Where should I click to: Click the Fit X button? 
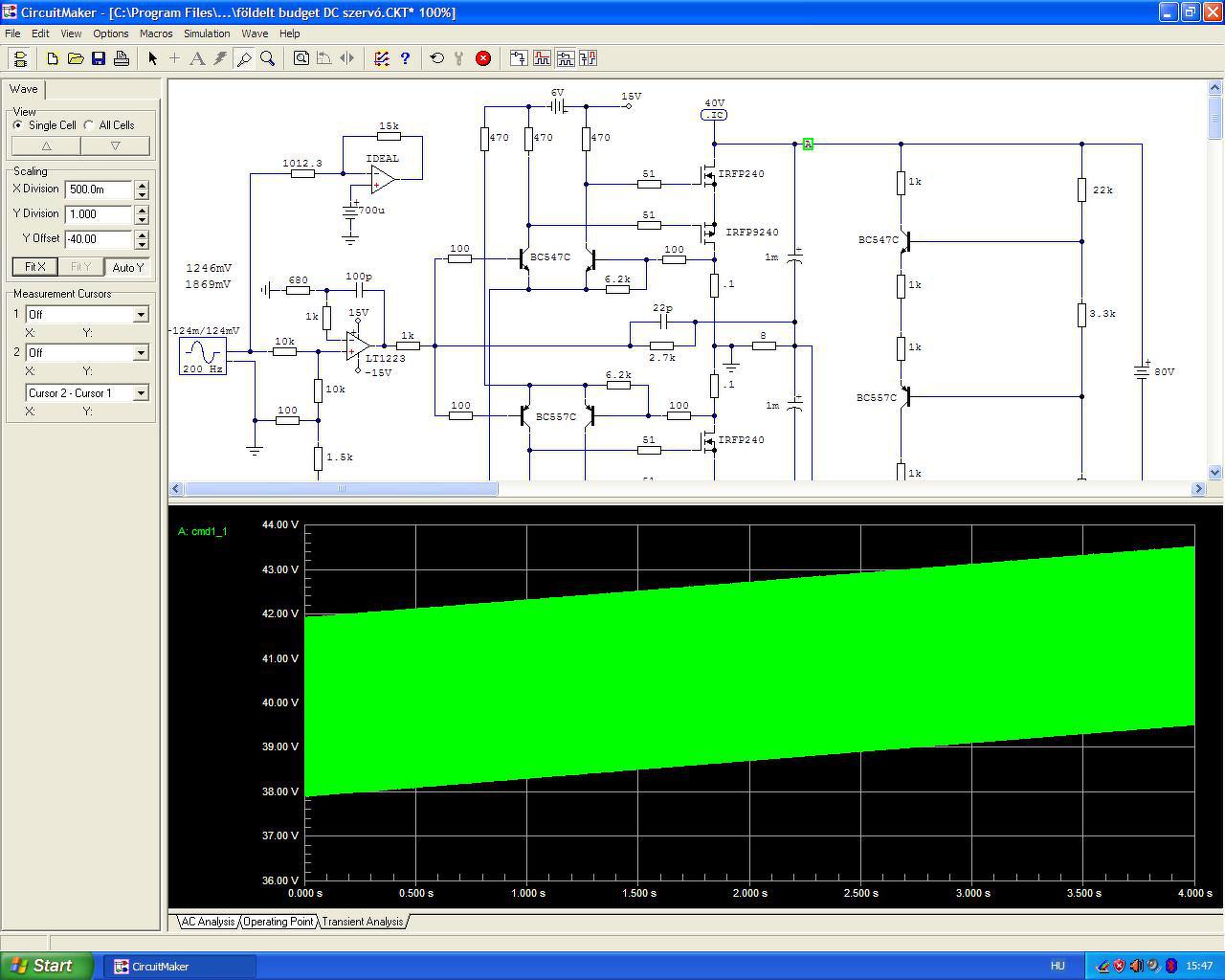pos(35,267)
